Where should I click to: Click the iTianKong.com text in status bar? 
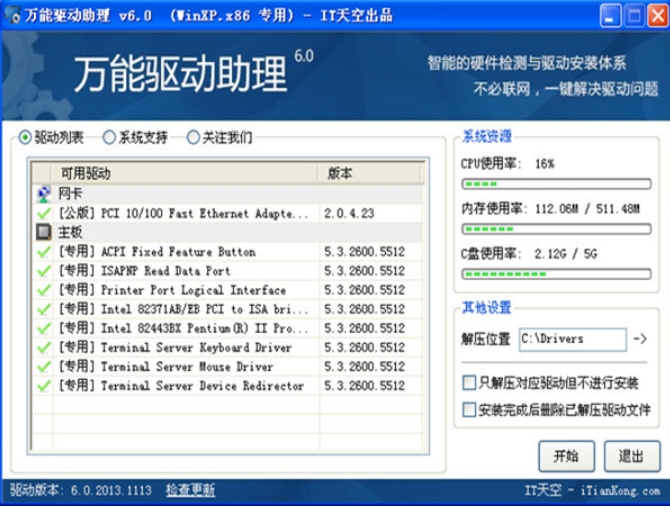coord(620,490)
